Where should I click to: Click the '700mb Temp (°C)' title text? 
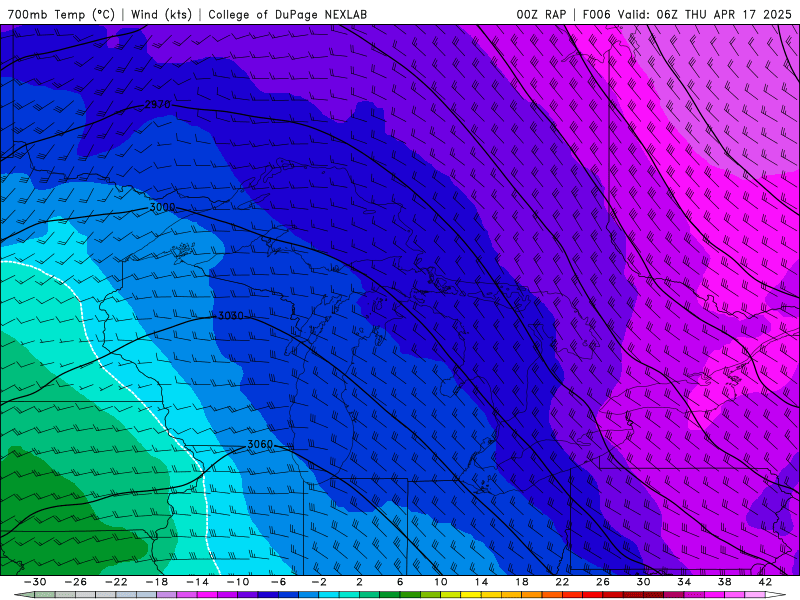point(61,14)
